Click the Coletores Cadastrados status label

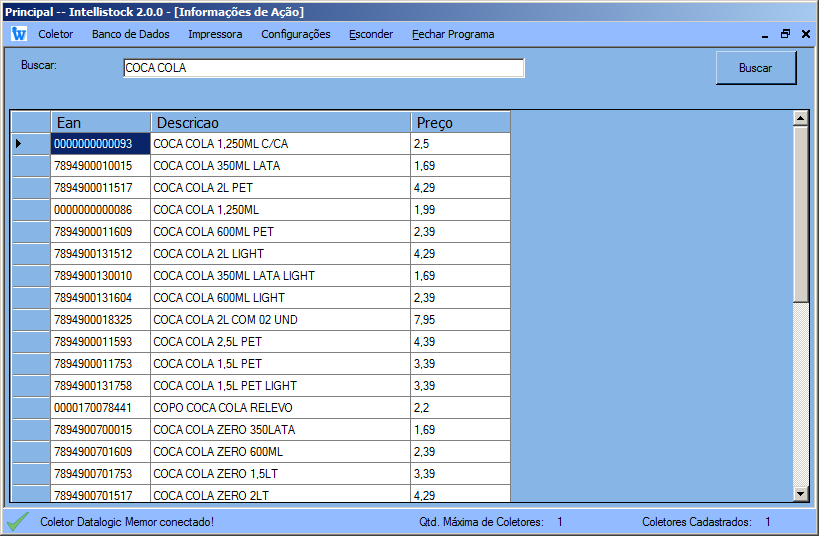(697, 522)
